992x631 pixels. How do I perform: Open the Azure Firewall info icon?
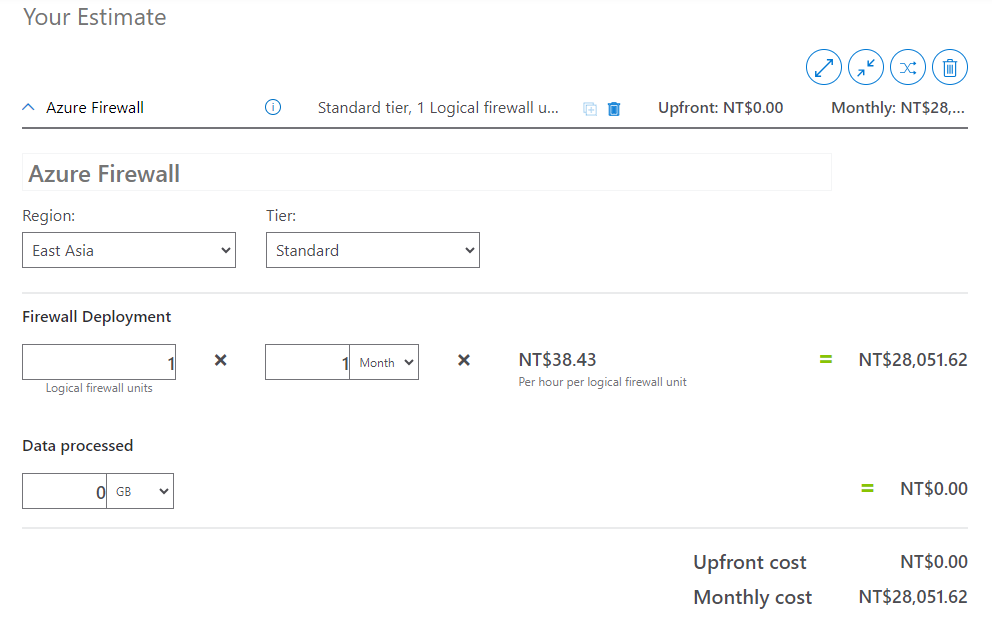coord(273,108)
